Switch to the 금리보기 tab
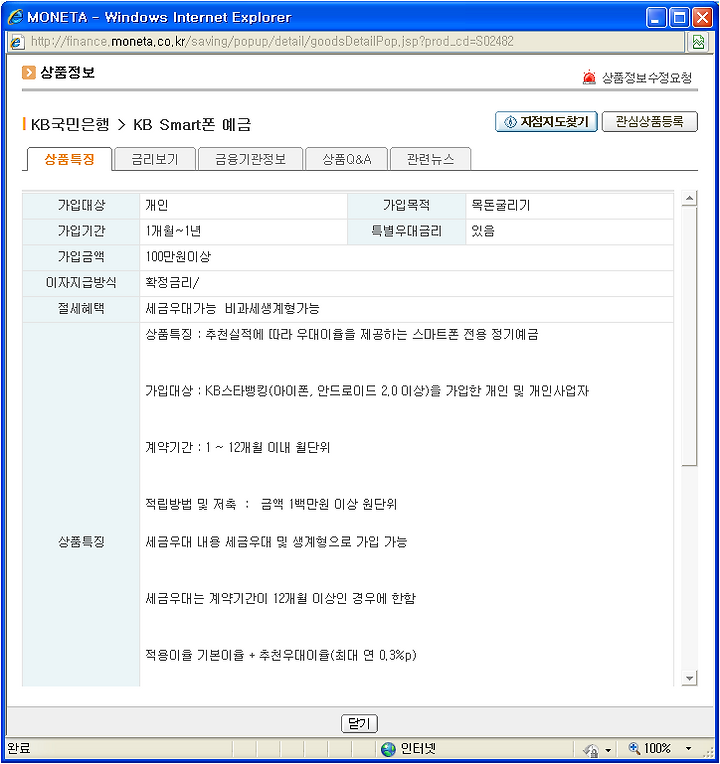 155,159
